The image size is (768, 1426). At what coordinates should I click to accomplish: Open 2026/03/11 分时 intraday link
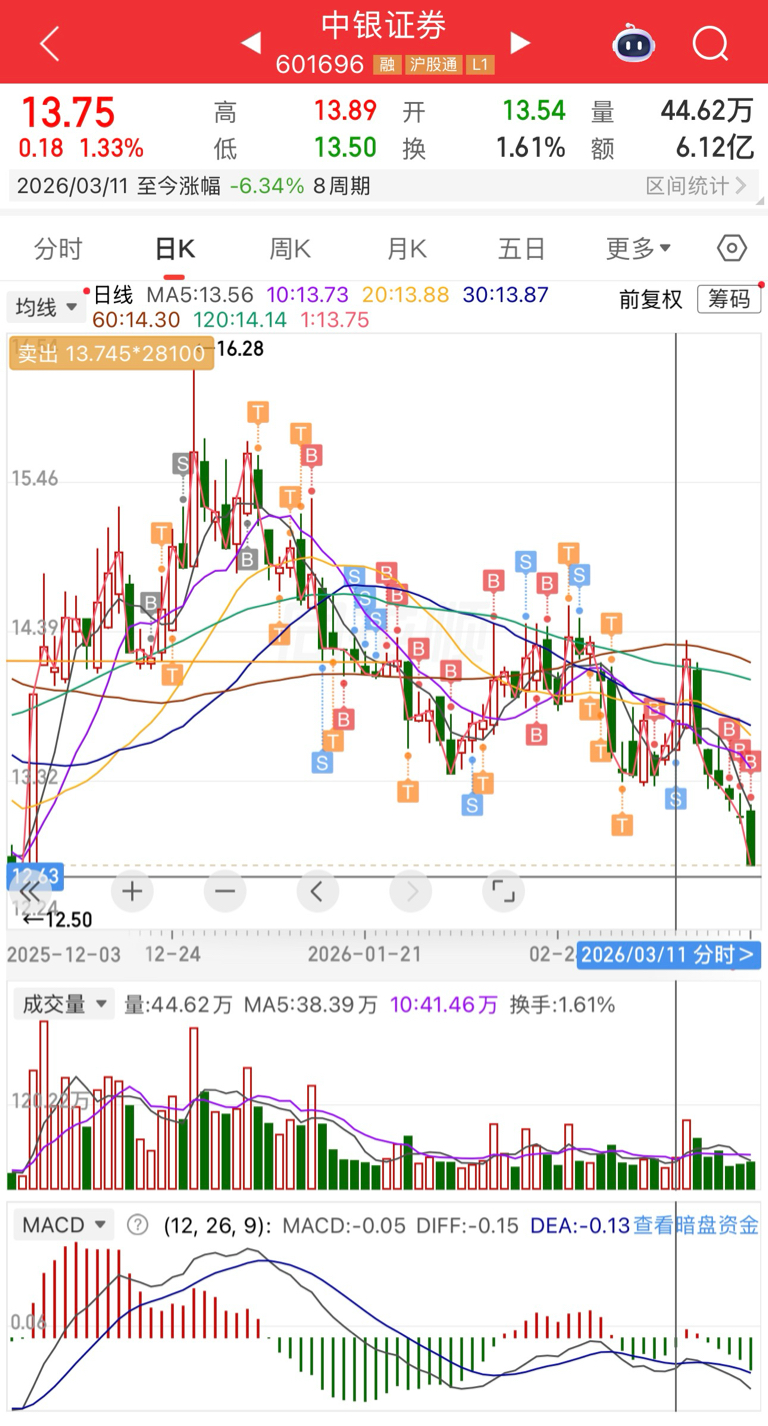668,954
